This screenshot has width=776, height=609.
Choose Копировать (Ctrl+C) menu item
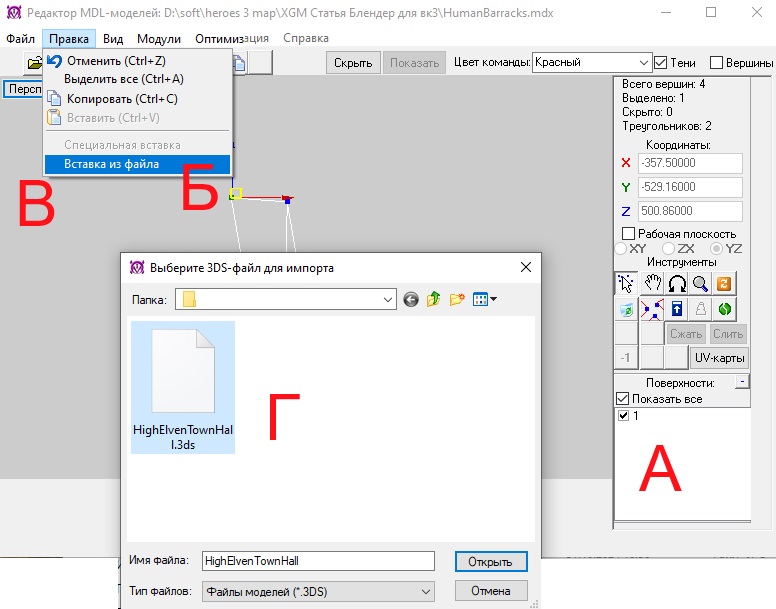[138, 99]
